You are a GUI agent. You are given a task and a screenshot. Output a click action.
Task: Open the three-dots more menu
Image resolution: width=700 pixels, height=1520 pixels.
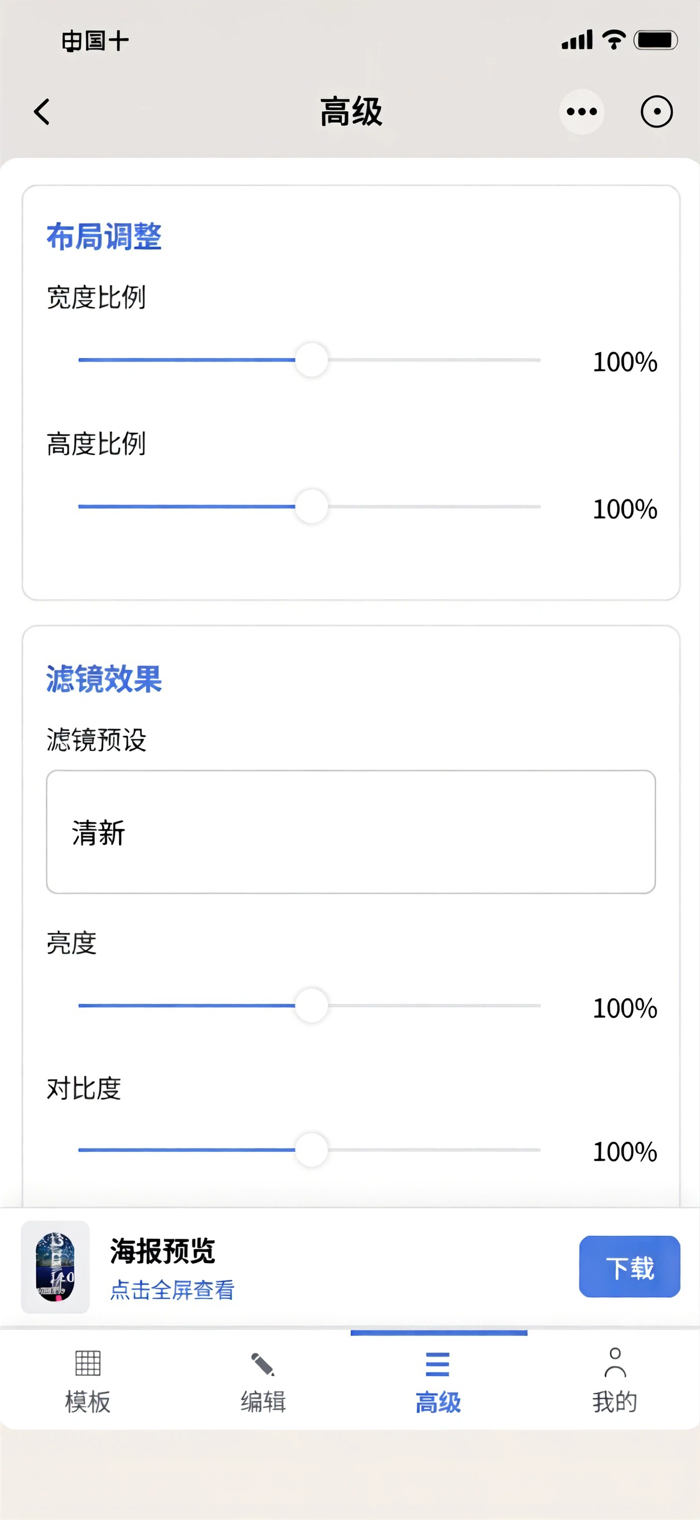tap(581, 112)
